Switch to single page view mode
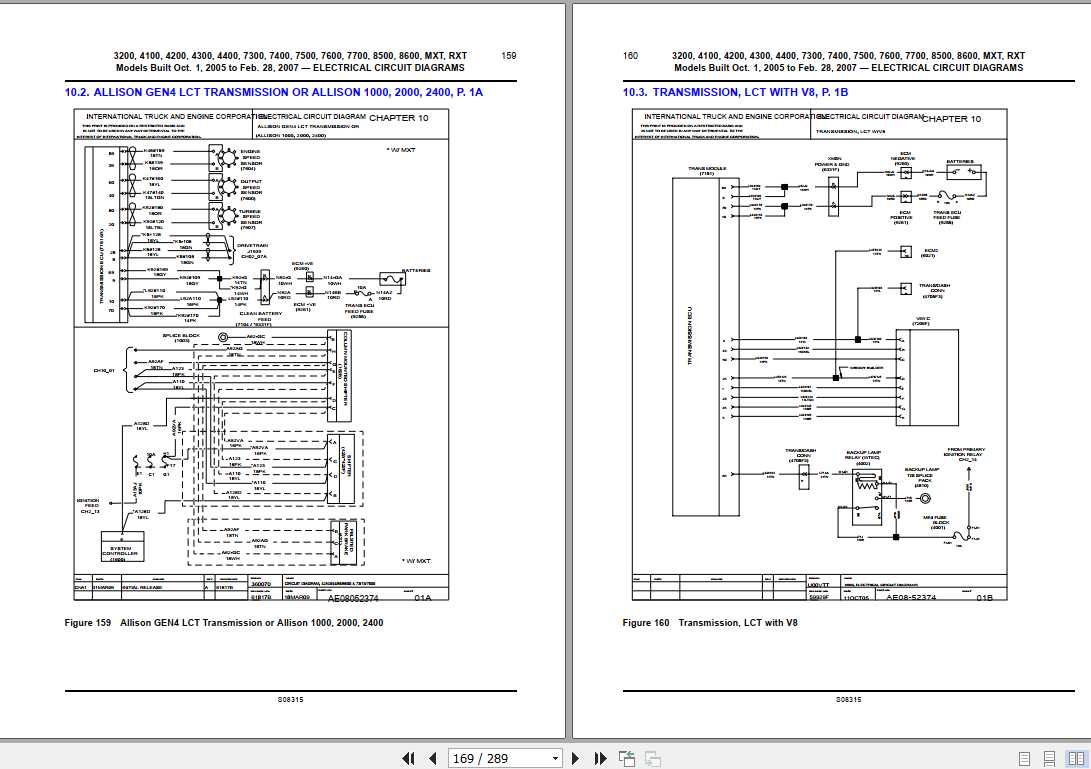 1024,758
